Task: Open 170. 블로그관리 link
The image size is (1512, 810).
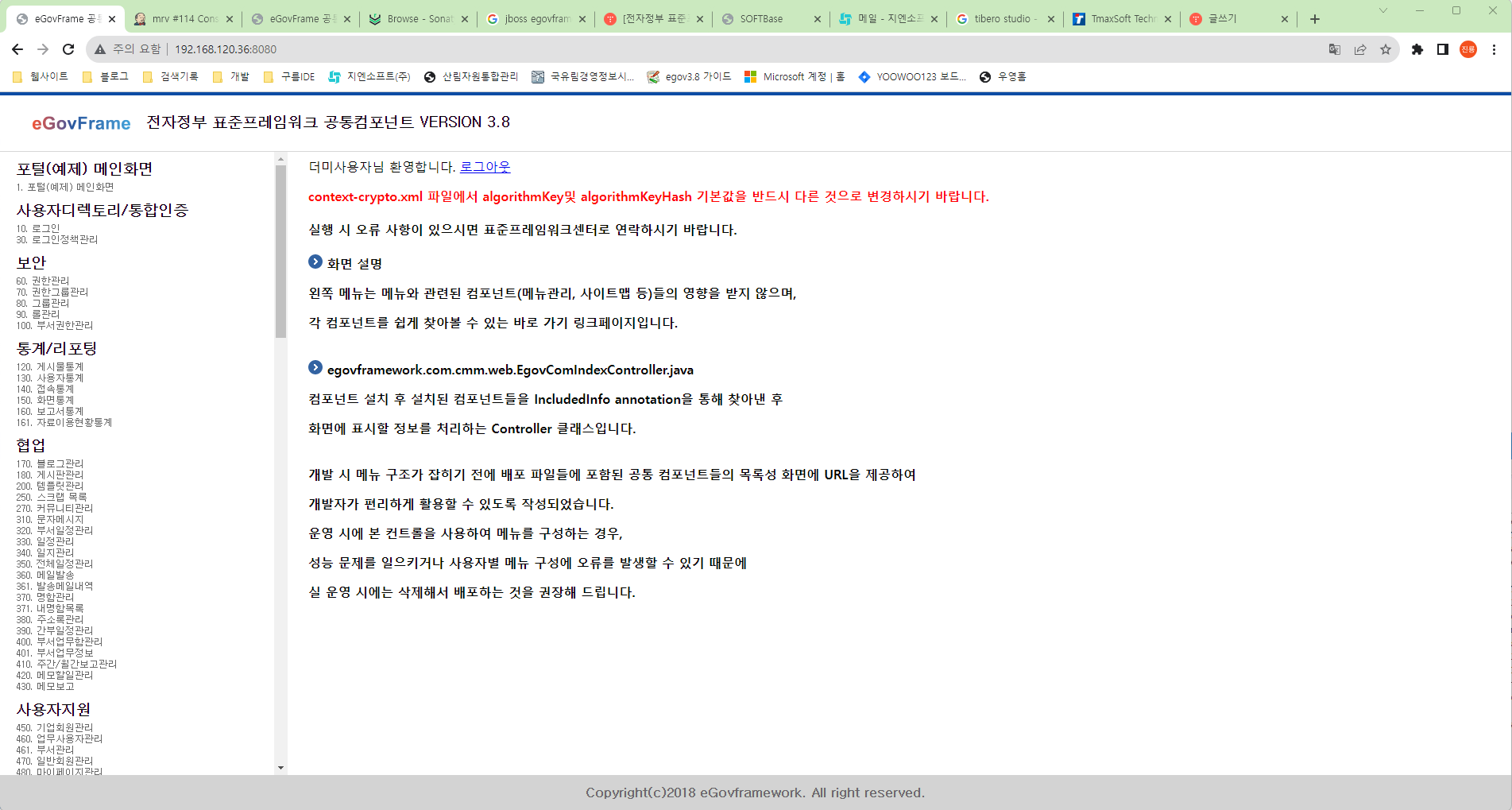Action: point(50,463)
